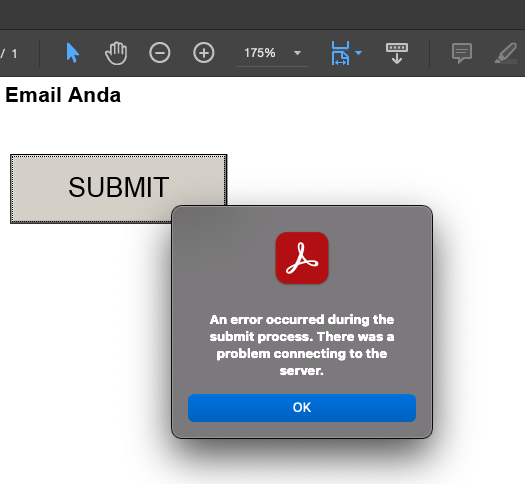Viewport: 525px width, 484px height.
Task: Zoom in with the plus icon
Action: (x=204, y=53)
